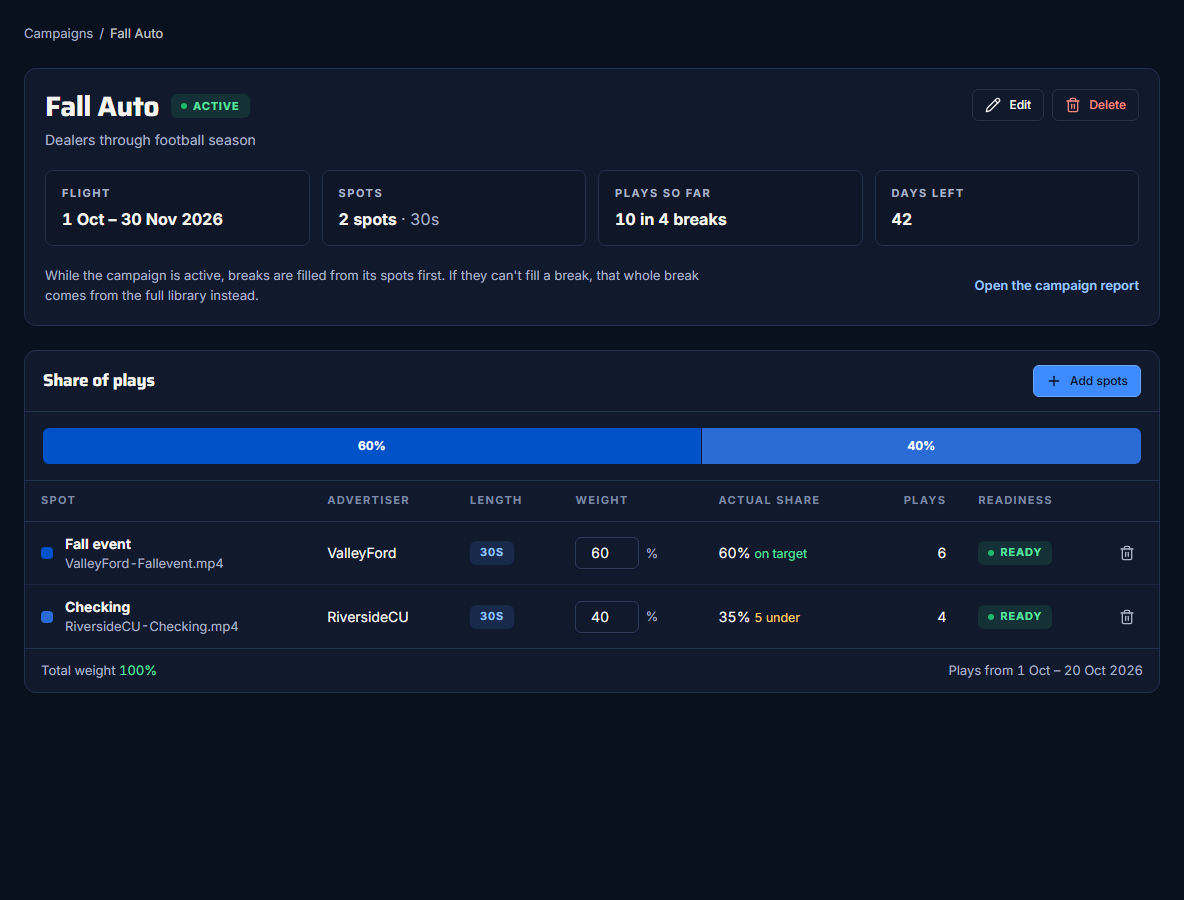
Task: Click the Fall Auto campaign title
Action: pyautogui.click(x=102, y=106)
